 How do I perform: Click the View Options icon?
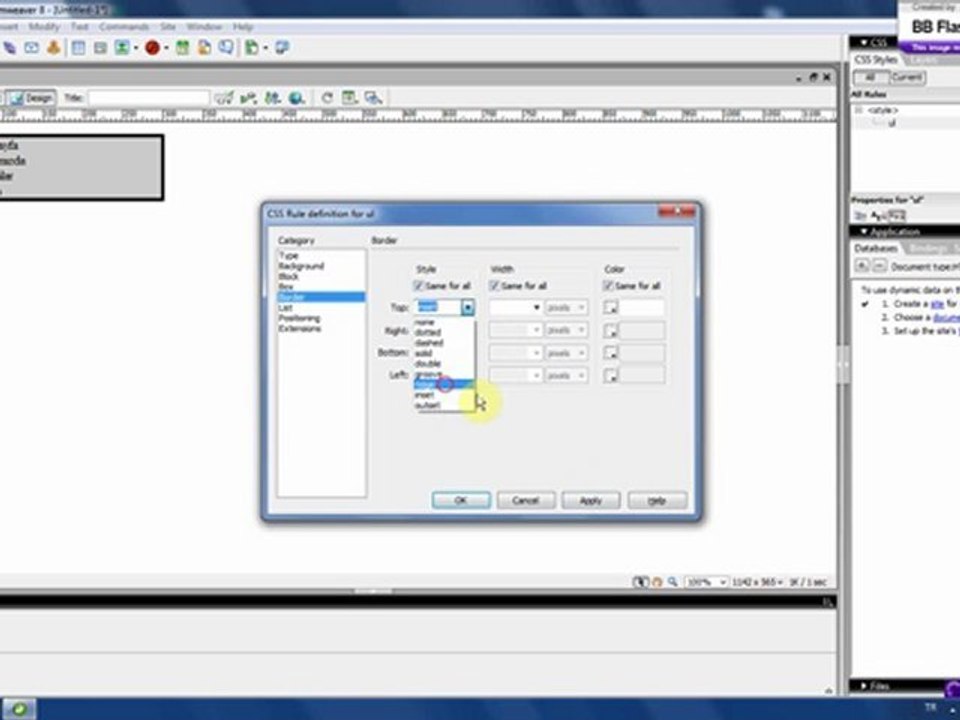point(350,98)
